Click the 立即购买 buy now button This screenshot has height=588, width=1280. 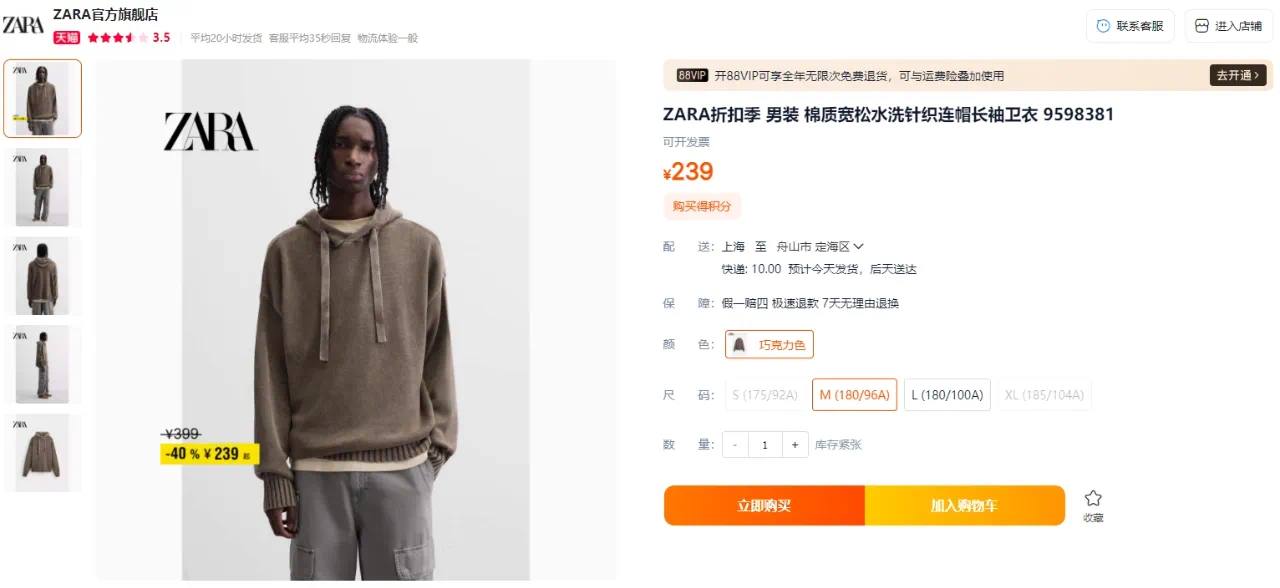pos(764,506)
